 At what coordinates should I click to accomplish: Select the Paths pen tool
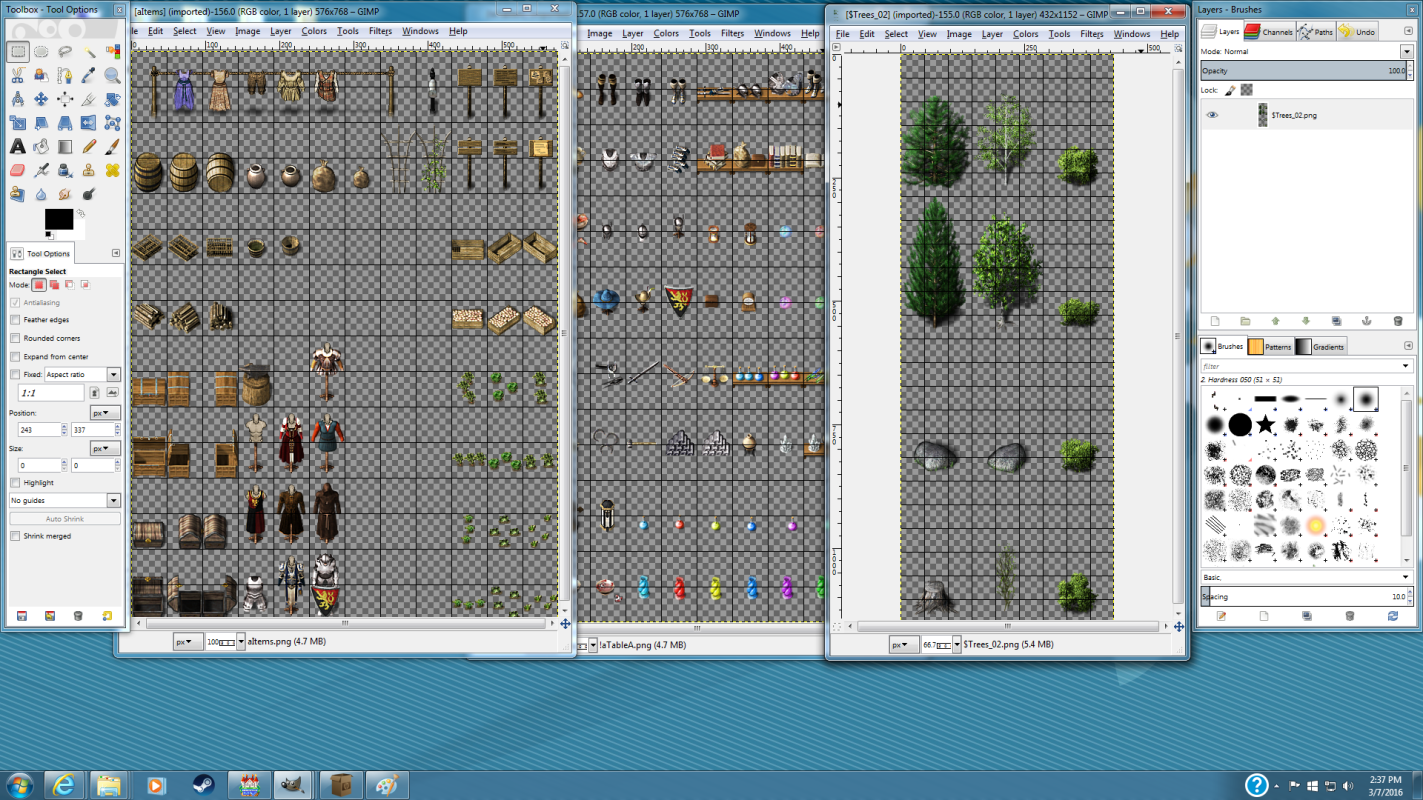[x=65, y=75]
